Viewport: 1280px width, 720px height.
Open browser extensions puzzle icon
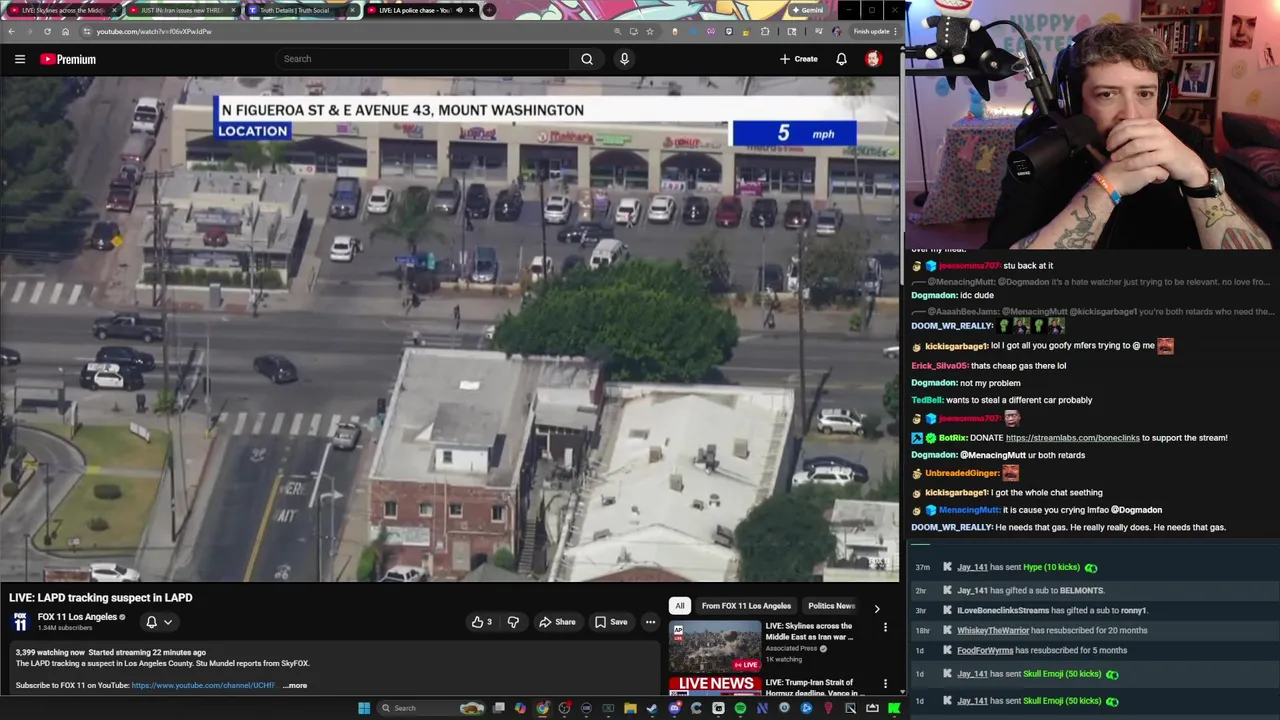click(x=765, y=31)
